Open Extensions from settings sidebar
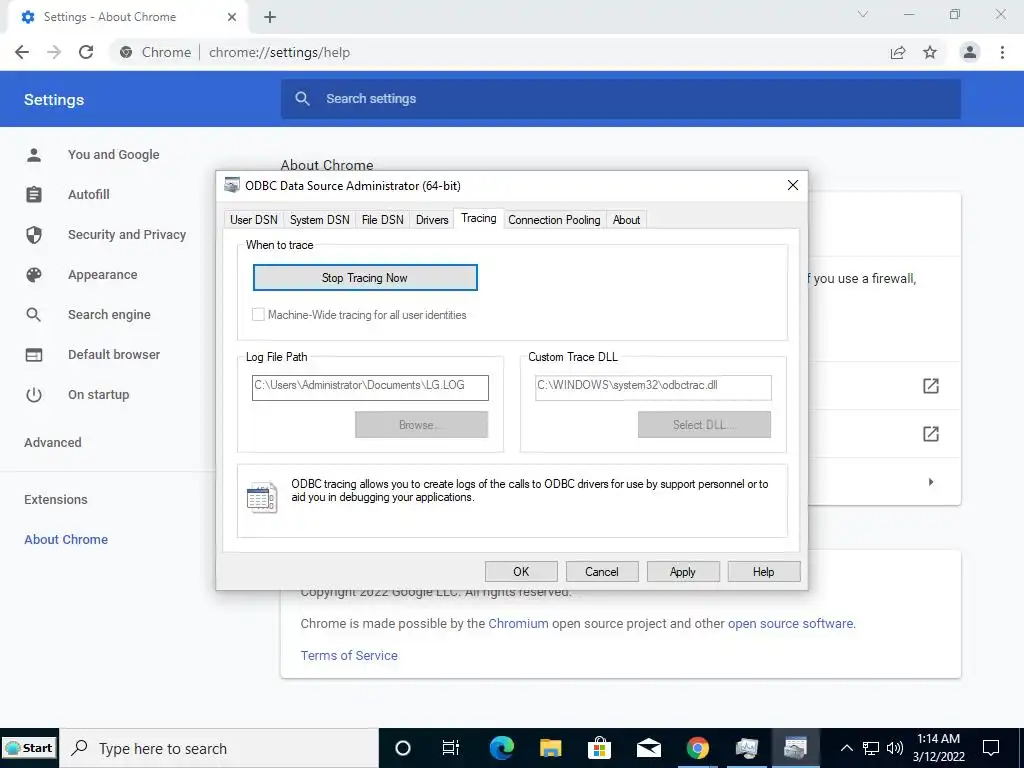Viewport: 1024px width, 768px height. click(56, 500)
